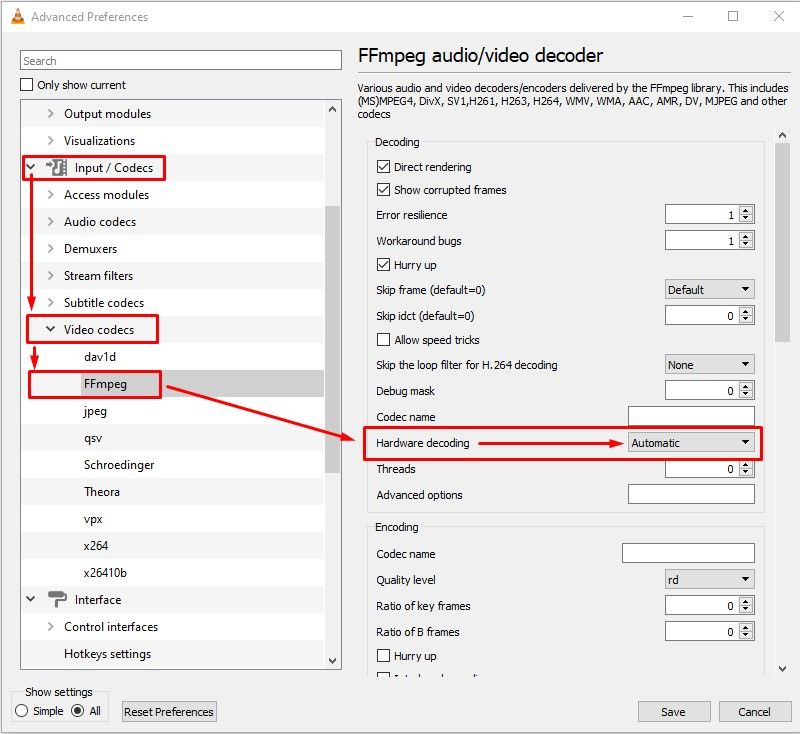Click the Search preferences field
Image resolution: width=800 pixels, height=734 pixels.
pos(180,61)
